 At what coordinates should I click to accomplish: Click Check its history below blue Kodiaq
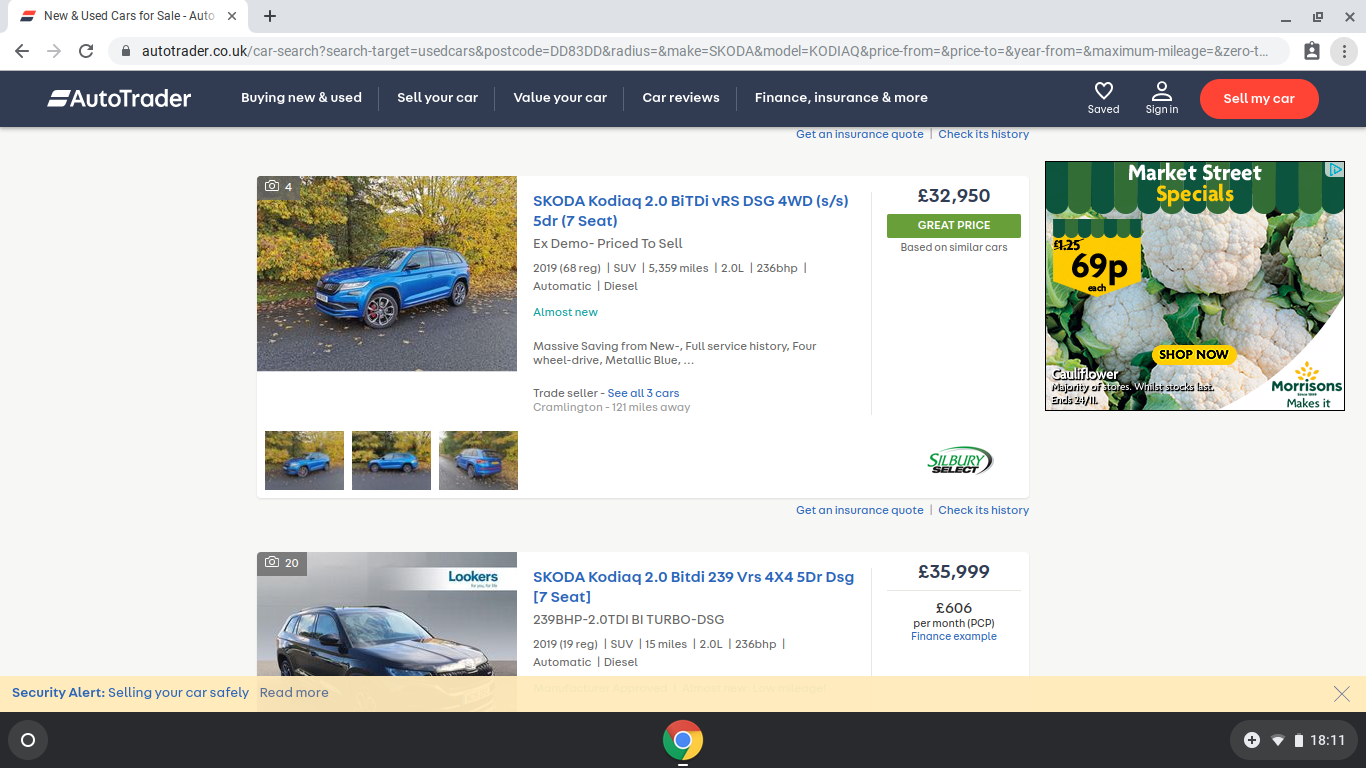coord(983,510)
